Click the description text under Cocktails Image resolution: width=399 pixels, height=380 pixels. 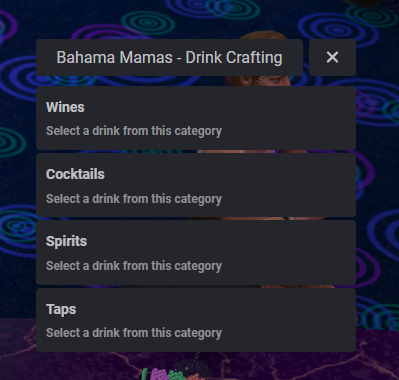pyautogui.click(x=134, y=199)
